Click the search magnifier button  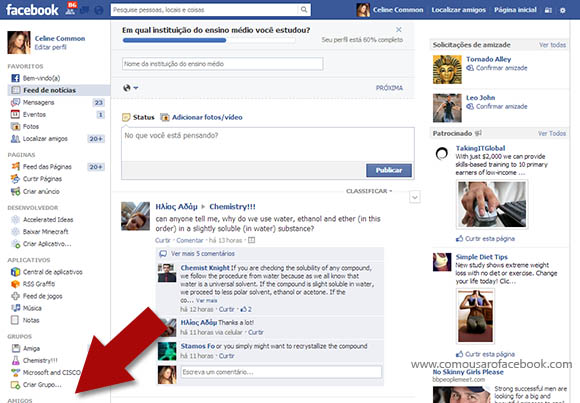click(304, 10)
